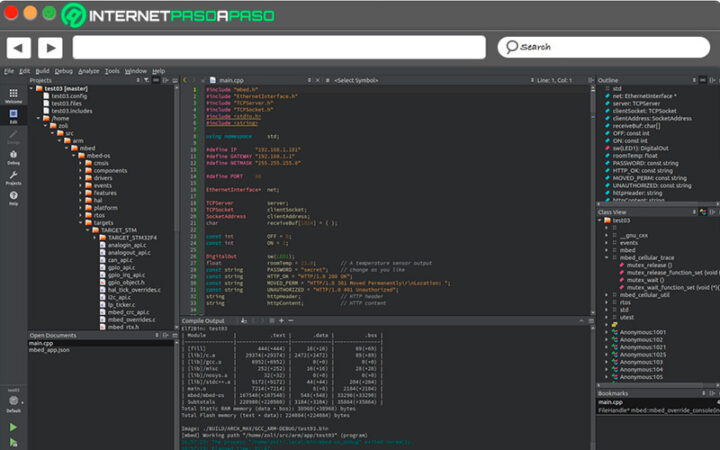Expand the cmsis folder
Viewport: 720px width, 450px height.
pyautogui.click(x=81, y=162)
